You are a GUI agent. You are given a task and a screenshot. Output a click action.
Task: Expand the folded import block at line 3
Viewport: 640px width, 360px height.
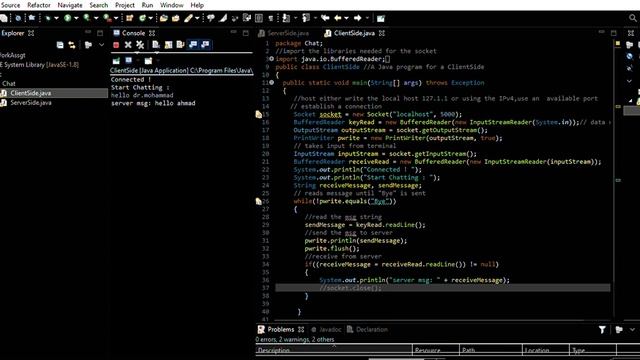point(271,59)
